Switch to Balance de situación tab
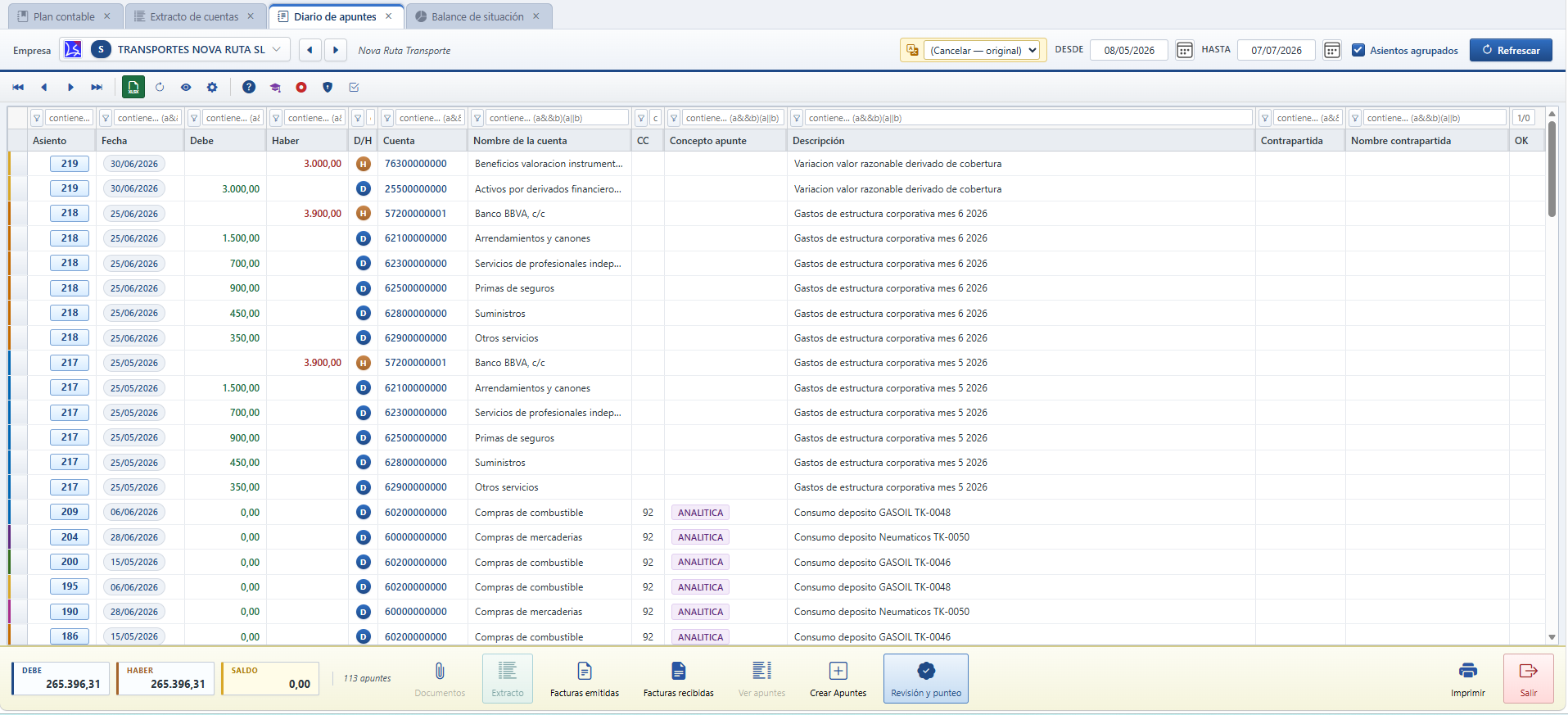This screenshot has height=715, width=1568. point(477,16)
